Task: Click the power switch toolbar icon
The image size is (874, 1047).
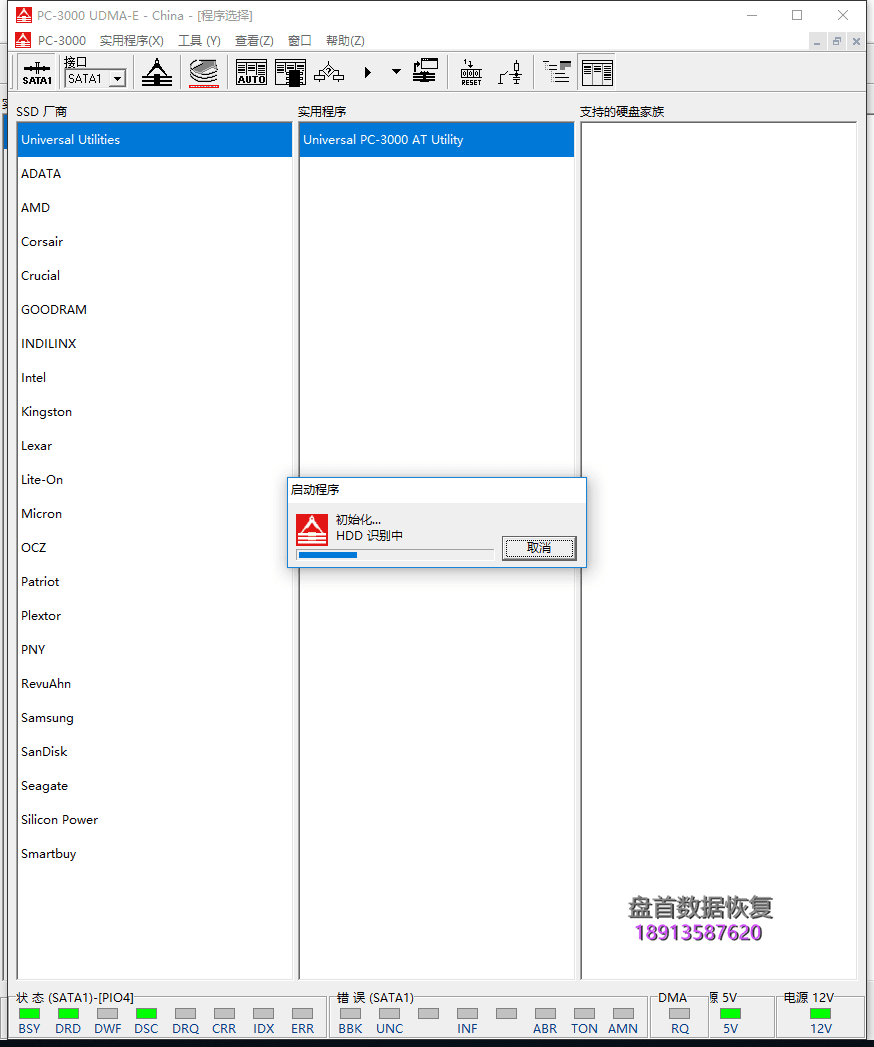Action: [x=510, y=72]
